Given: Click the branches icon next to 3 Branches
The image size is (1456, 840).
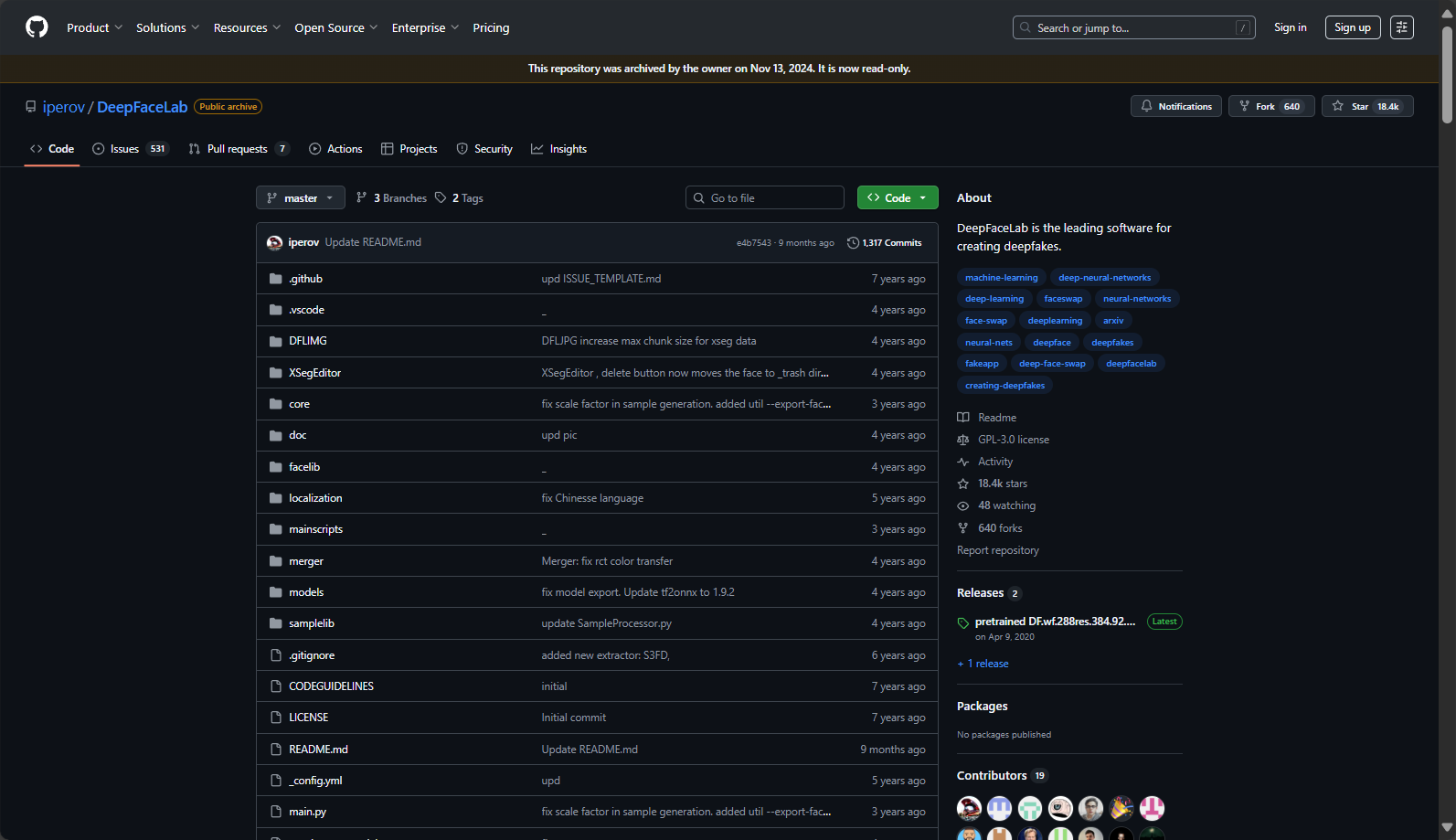Looking at the screenshot, I should (362, 197).
